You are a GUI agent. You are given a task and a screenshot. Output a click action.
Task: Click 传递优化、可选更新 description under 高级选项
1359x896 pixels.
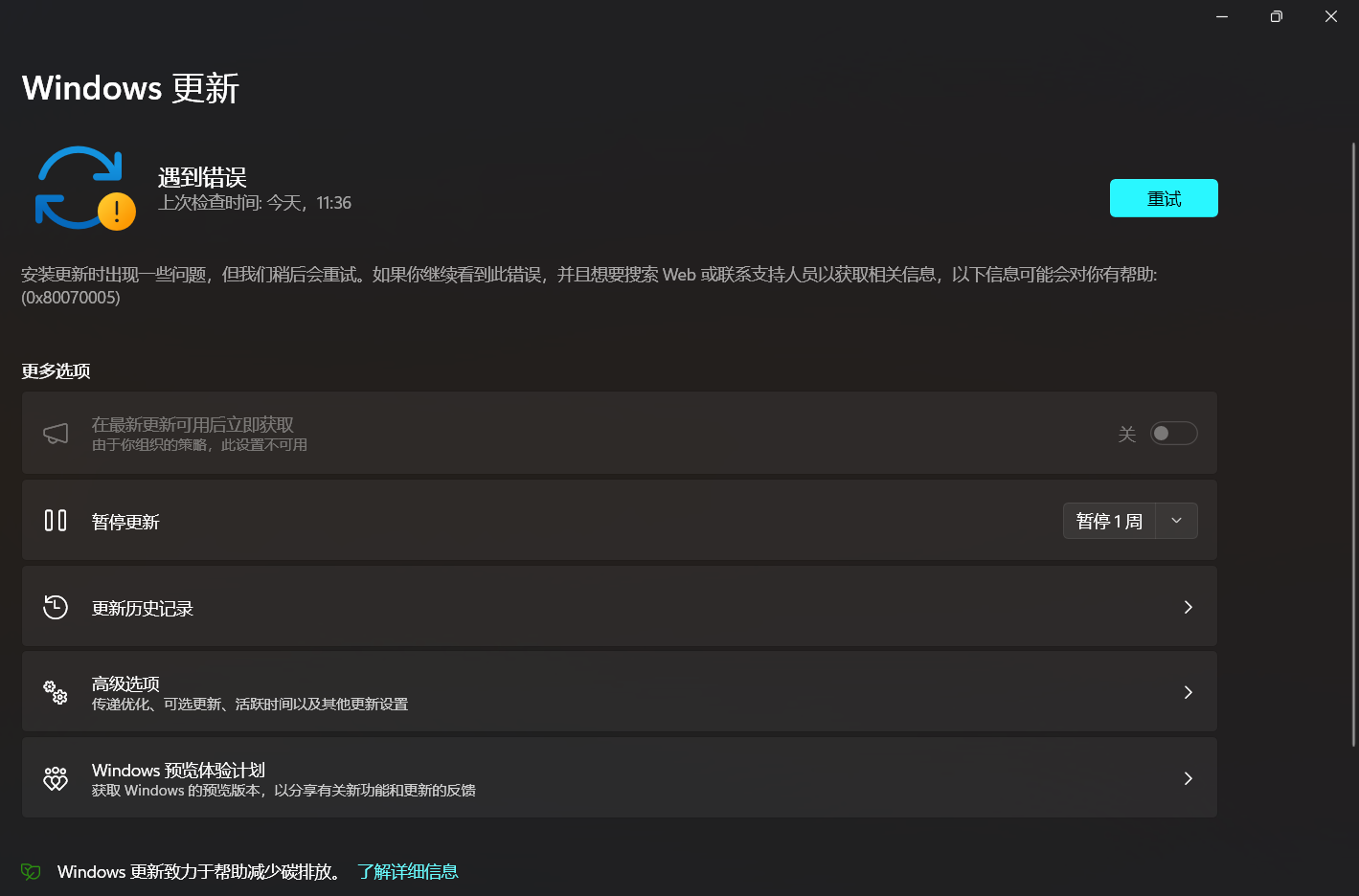250,705
